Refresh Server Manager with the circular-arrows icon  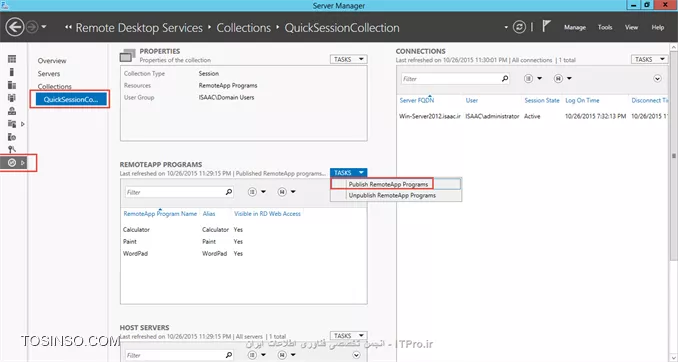[519, 27]
